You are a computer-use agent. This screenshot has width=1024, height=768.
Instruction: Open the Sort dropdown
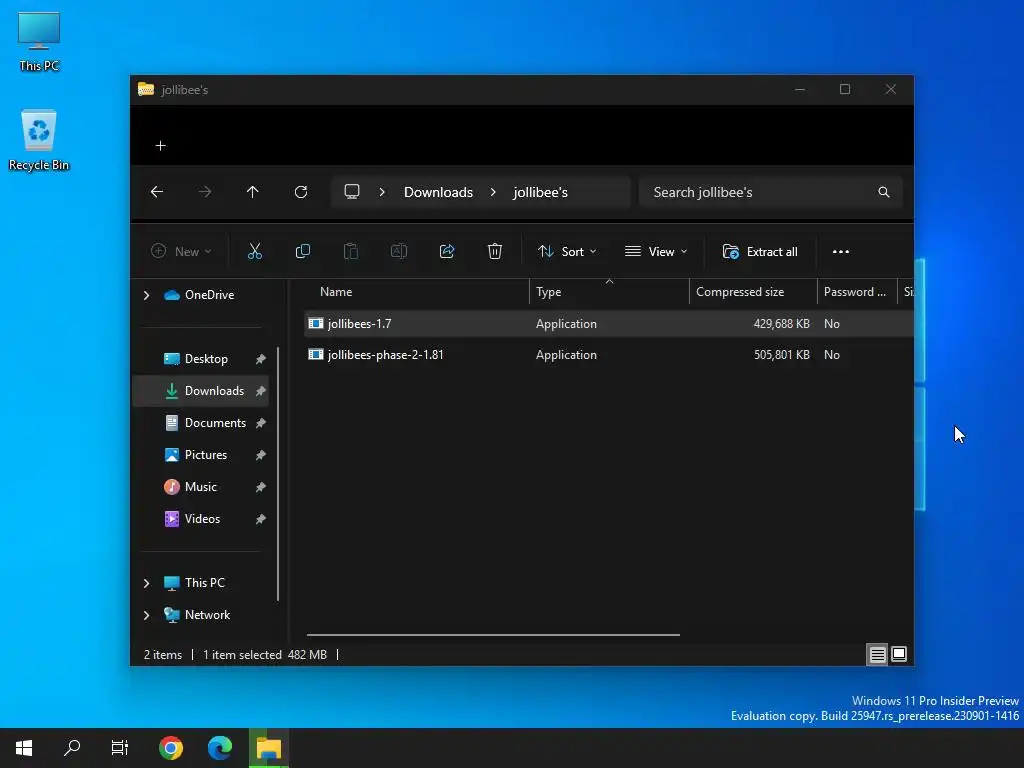click(567, 251)
